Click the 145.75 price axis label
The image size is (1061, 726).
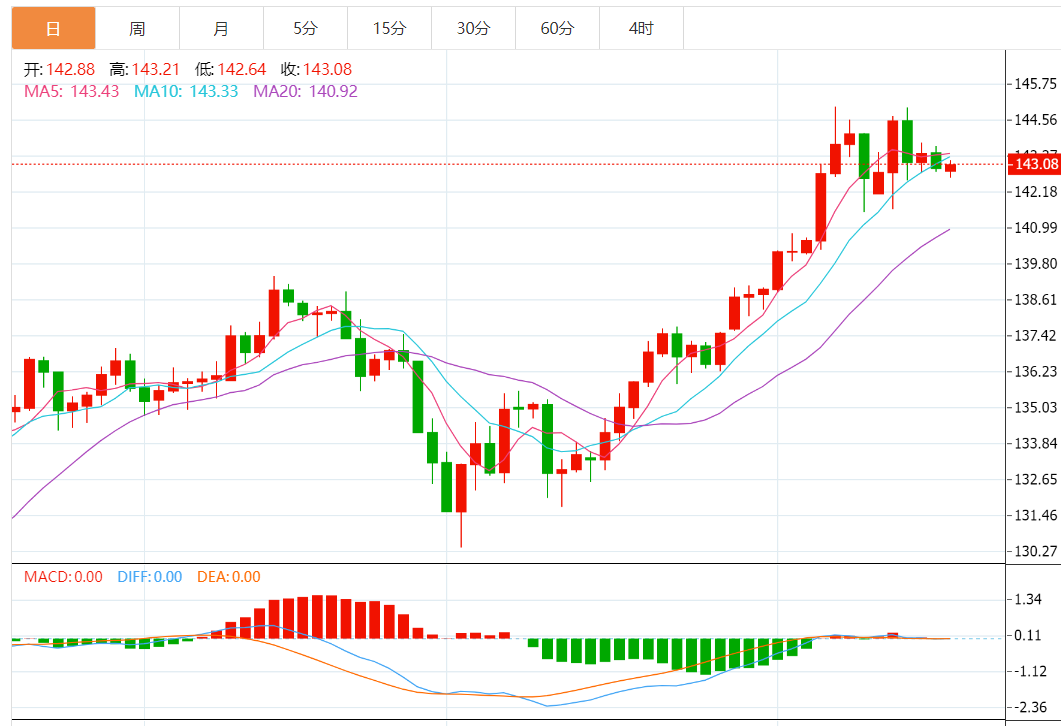click(1035, 84)
